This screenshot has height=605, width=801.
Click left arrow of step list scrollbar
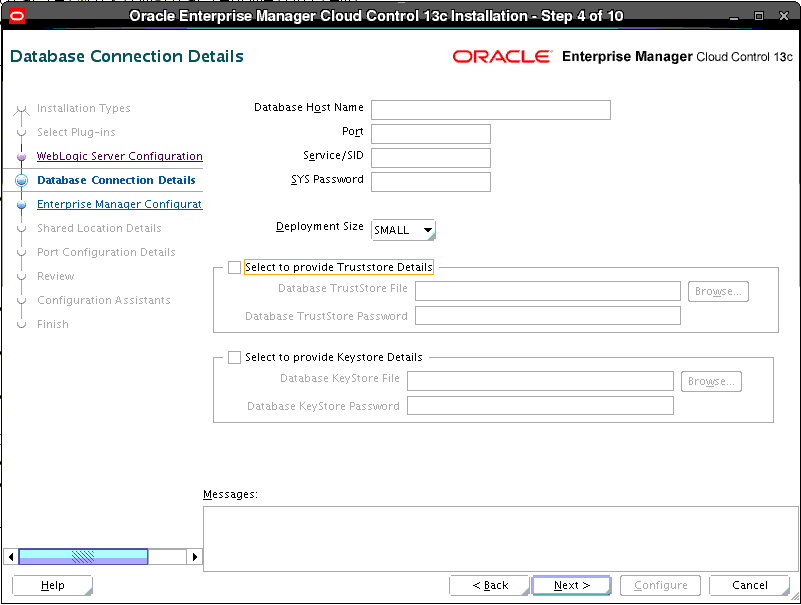[x=11, y=556]
